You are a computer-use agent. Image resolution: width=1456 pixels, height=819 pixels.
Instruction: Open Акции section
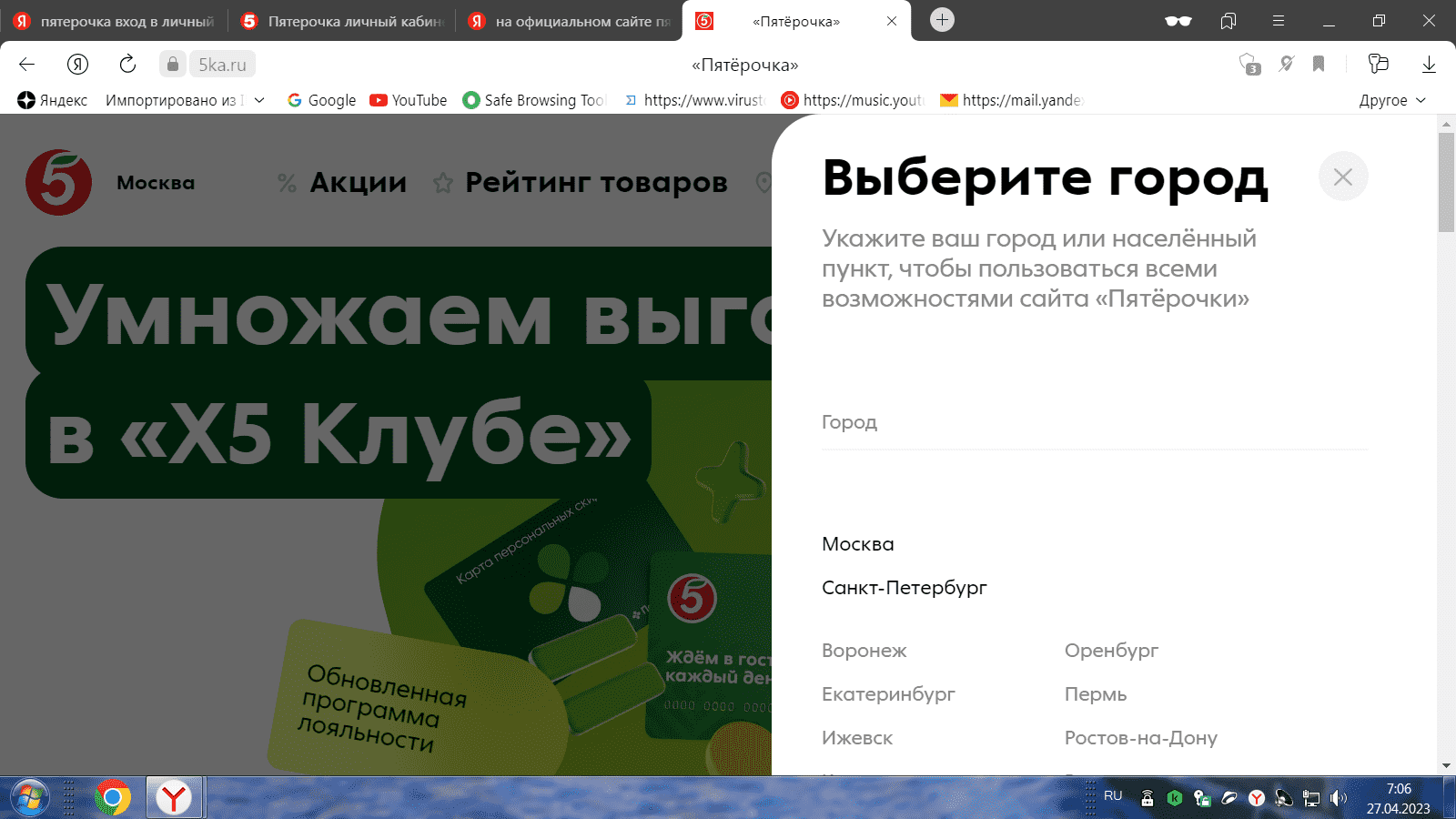(x=342, y=183)
